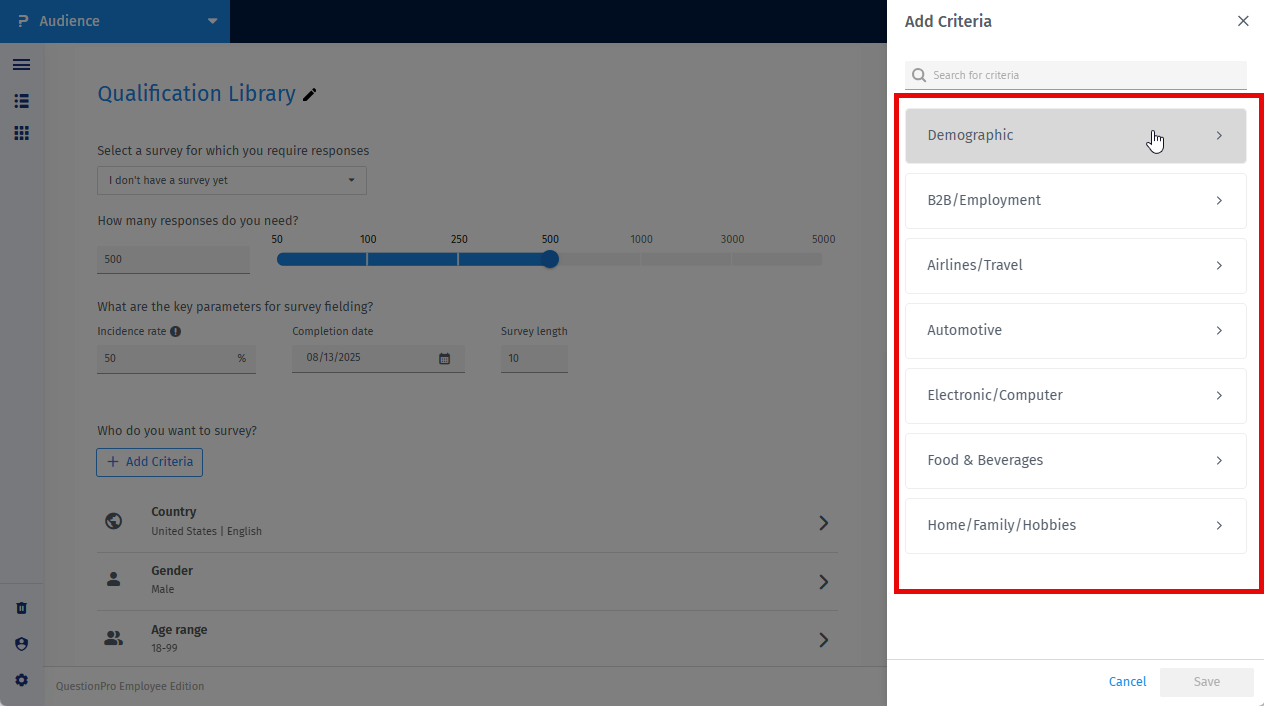Expand the Gender row chevron

(823, 582)
